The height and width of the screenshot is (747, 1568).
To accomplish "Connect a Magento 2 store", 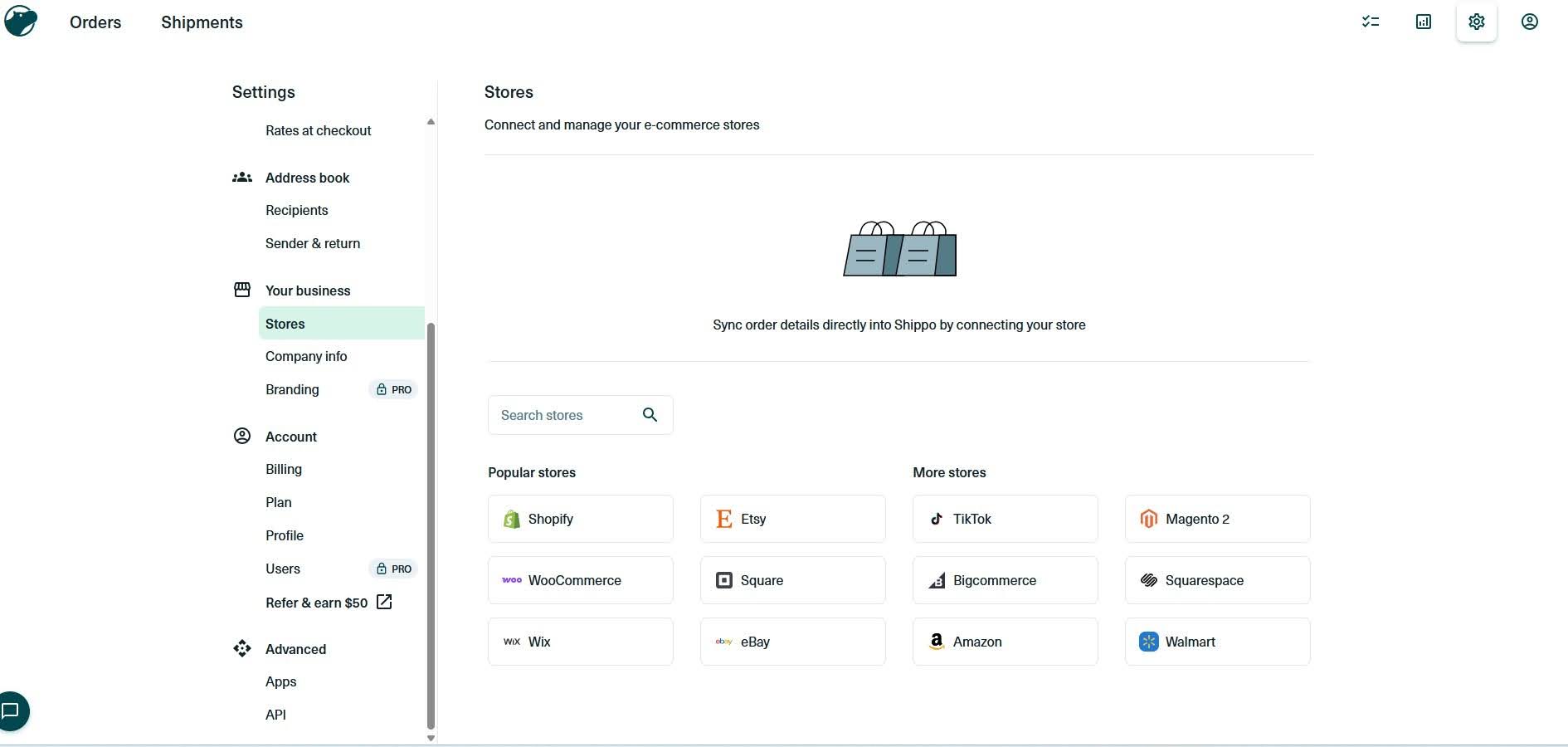I will (x=1218, y=519).
